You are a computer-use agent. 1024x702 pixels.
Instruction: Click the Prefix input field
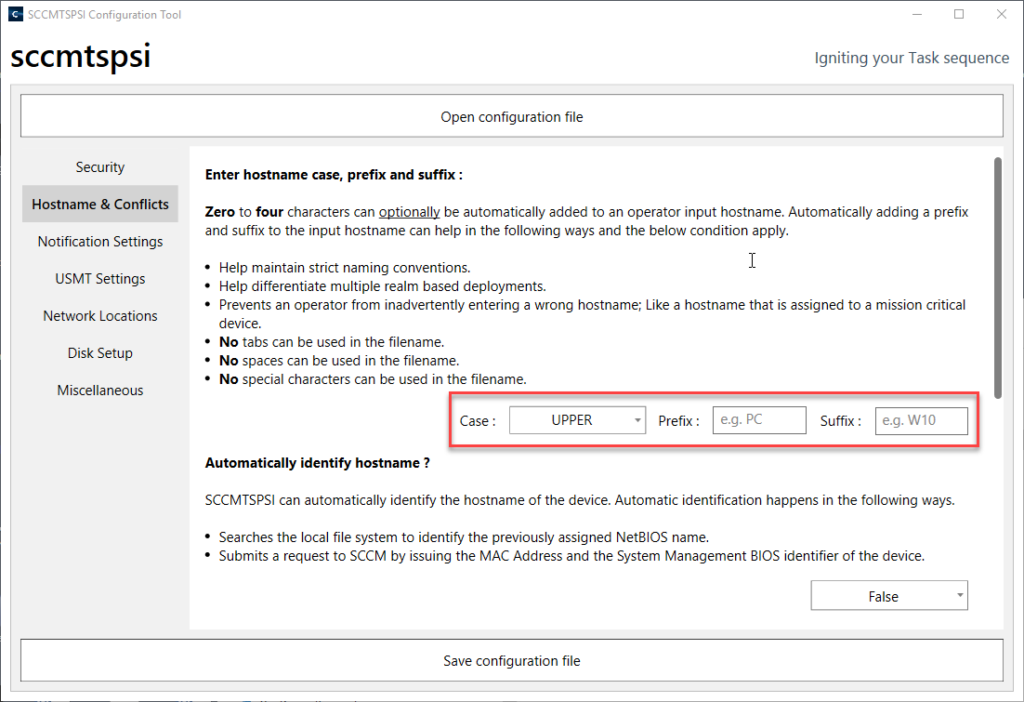759,421
